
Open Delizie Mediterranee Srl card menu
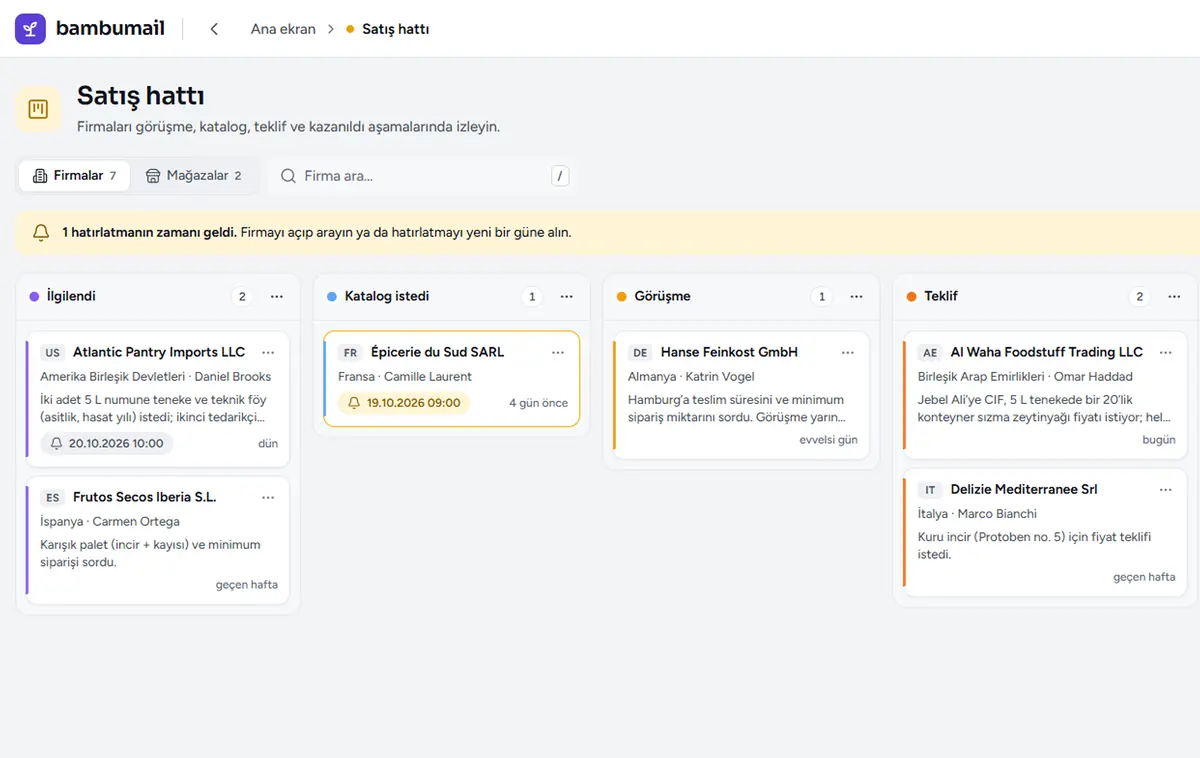click(1166, 489)
